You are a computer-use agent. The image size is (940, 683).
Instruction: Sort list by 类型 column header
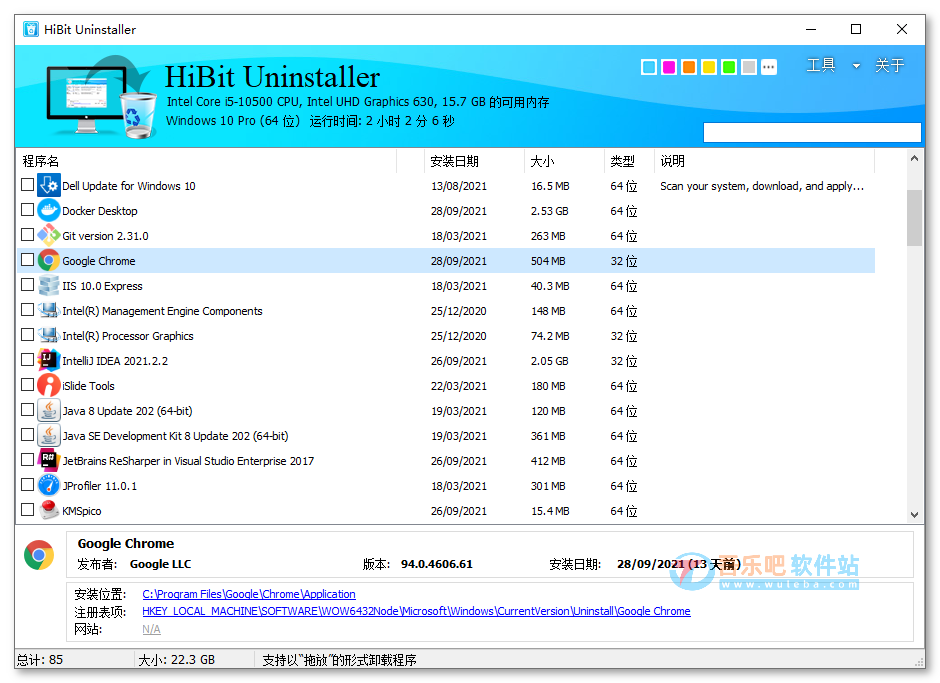click(629, 161)
